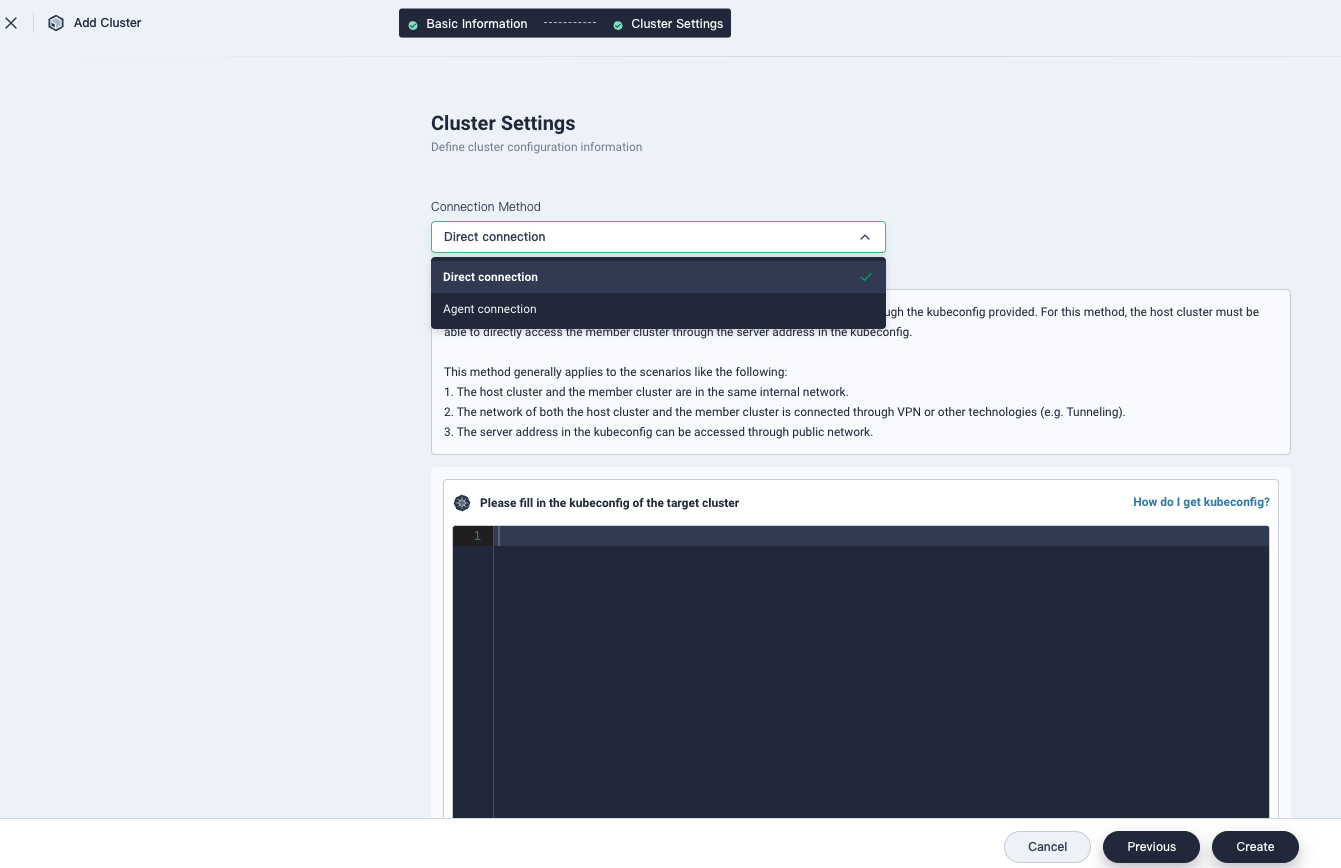Collapse the dropdown using the chevron arrow
This screenshot has height=868, width=1341.
865,237
